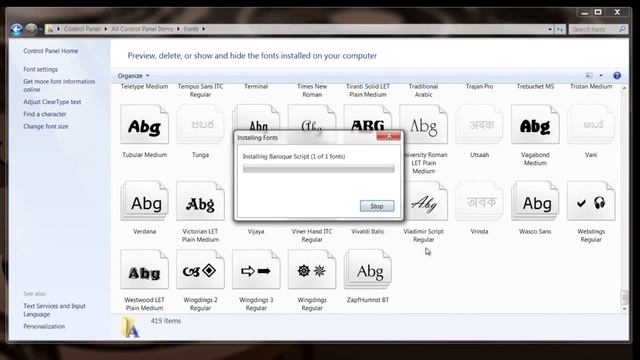
Task: Click the installation progress bar
Action: [x=319, y=169]
